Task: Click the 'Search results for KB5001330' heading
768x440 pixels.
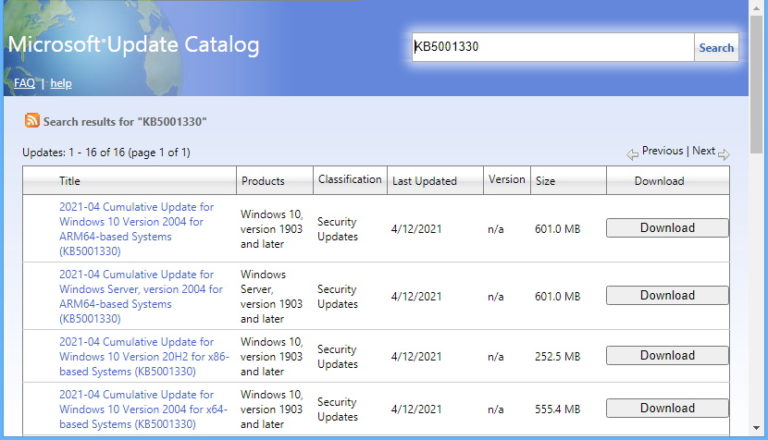Action: click(125, 122)
